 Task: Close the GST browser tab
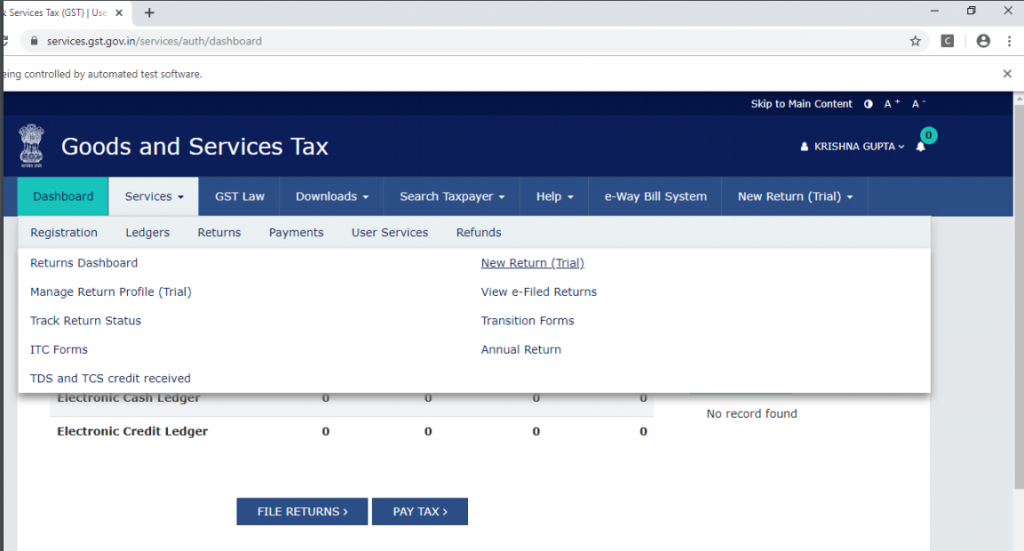pyautogui.click(x=119, y=12)
